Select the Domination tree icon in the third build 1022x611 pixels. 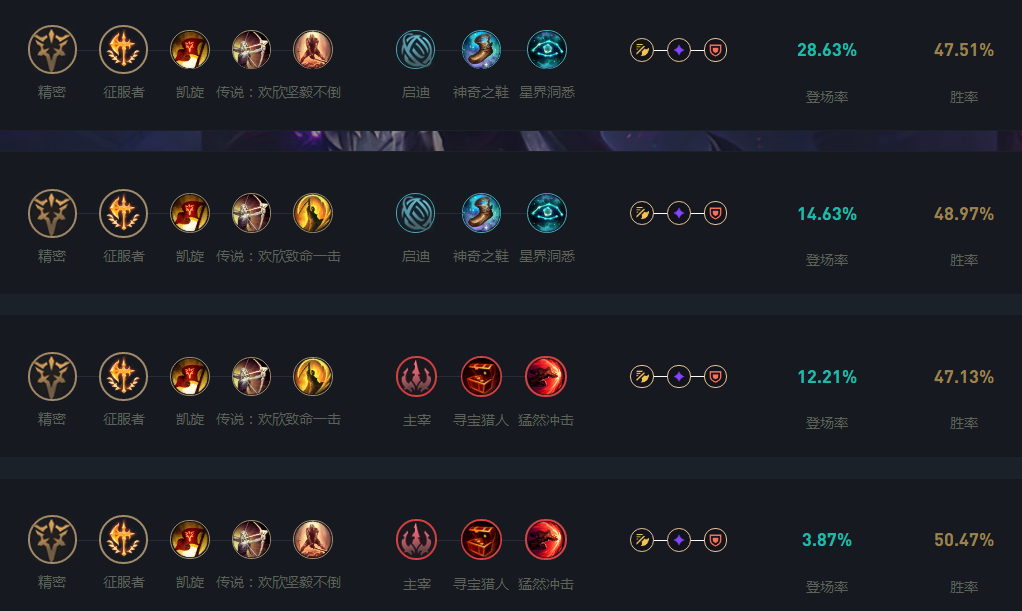(x=416, y=377)
